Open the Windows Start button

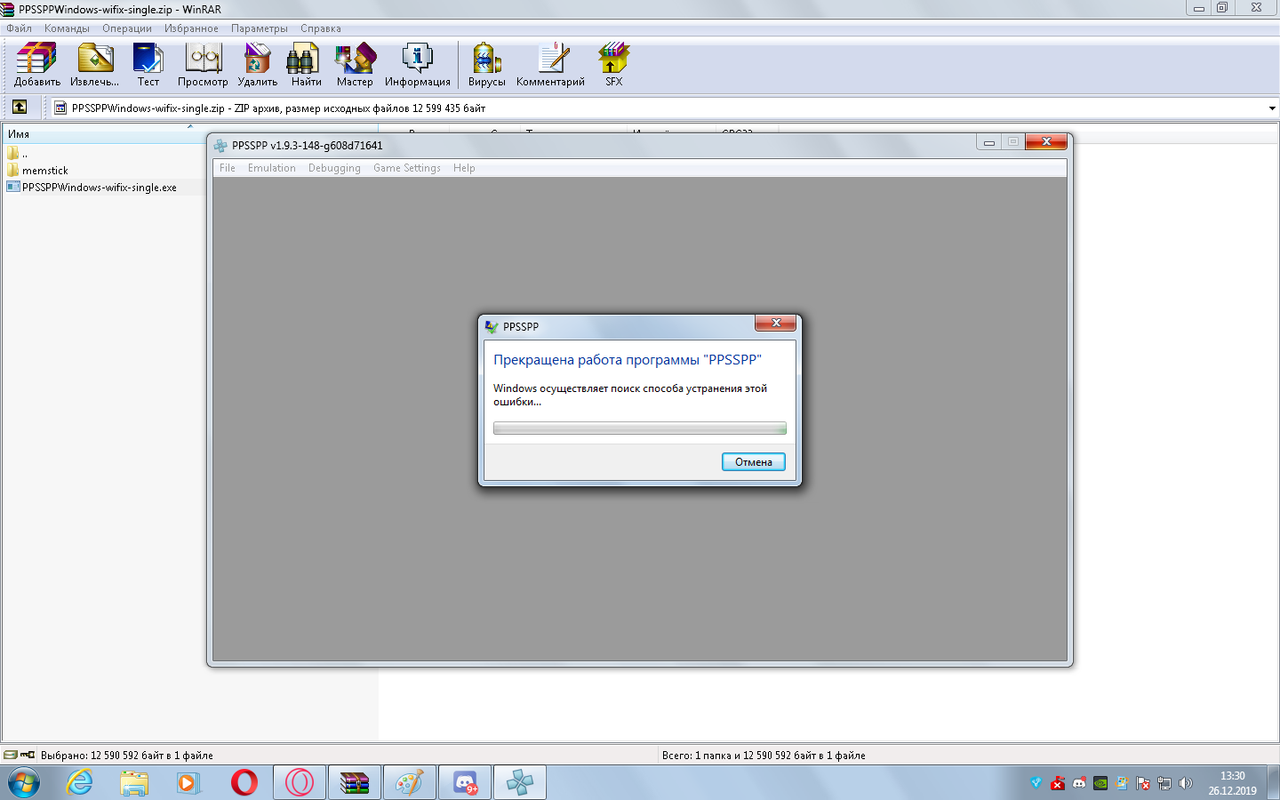[x=23, y=783]
